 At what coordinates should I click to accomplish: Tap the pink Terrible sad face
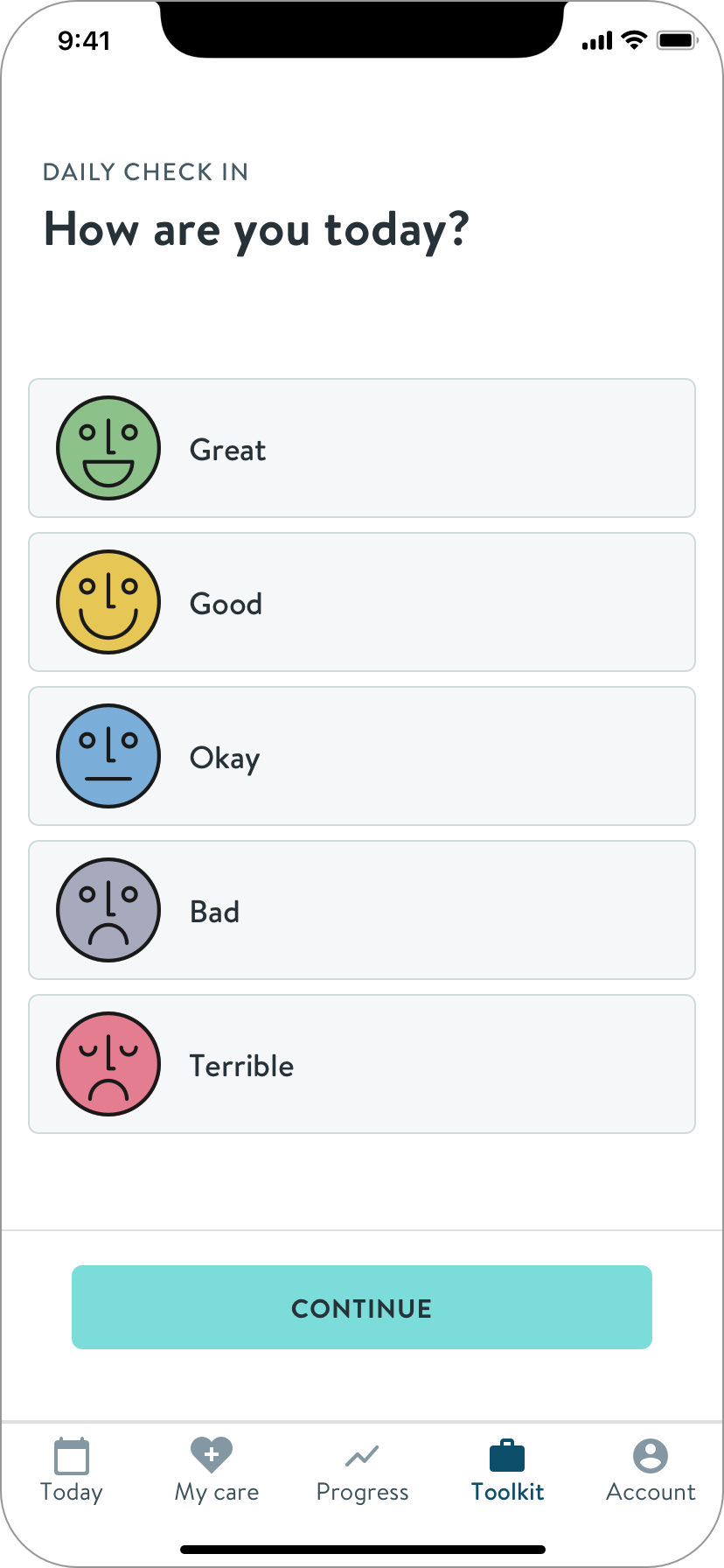pos(108,1064)
